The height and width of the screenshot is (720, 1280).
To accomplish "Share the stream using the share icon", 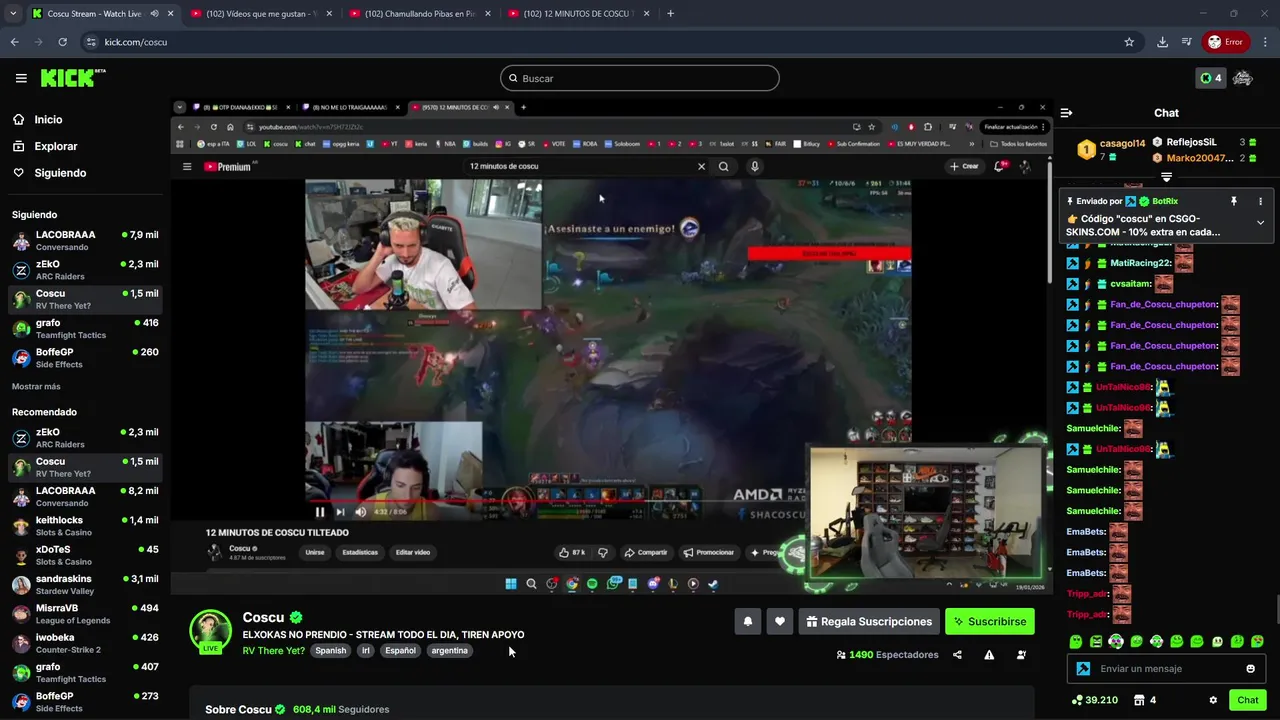I will tap(957, 655).
